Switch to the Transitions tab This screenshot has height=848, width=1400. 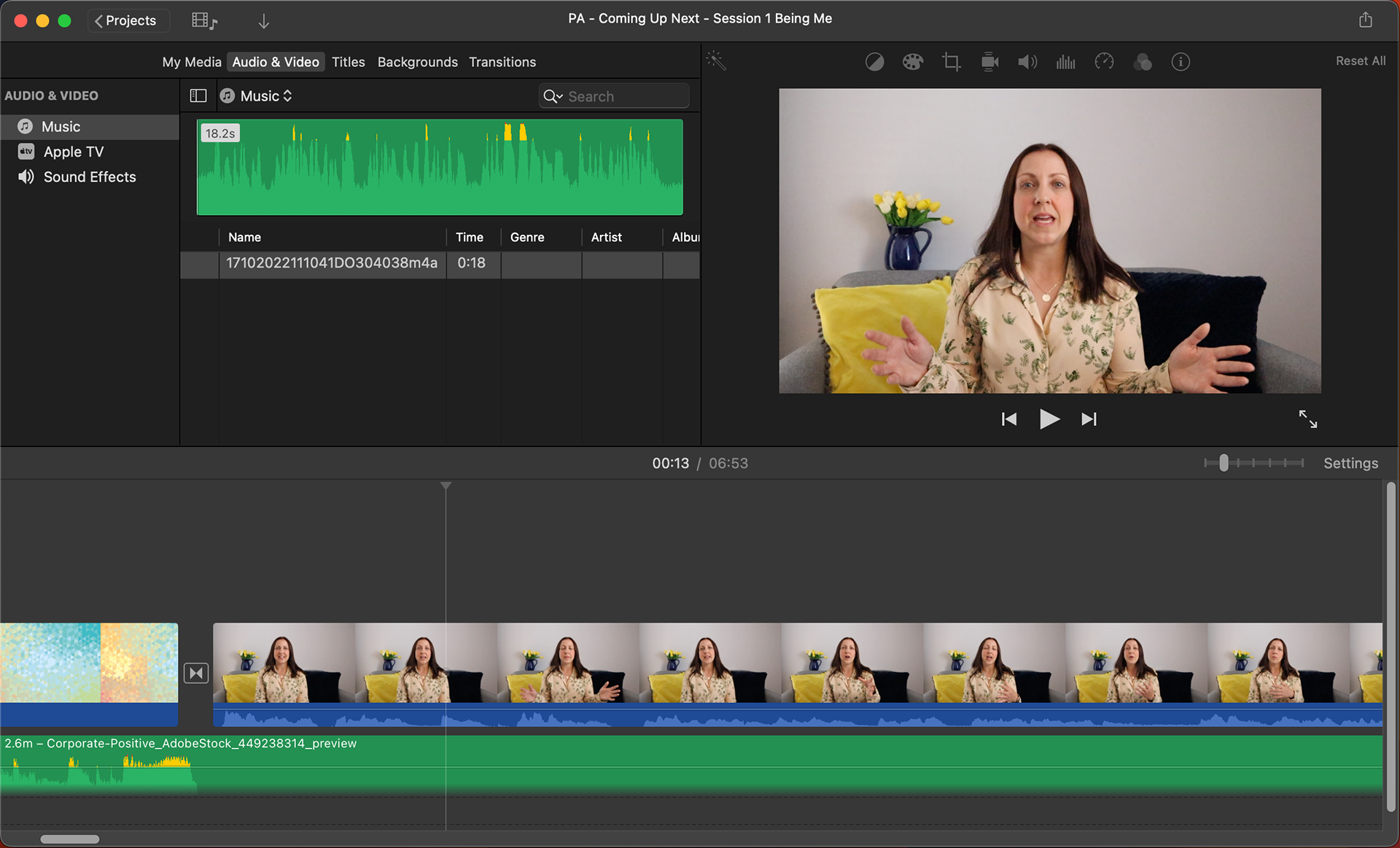[x=502, y=62]
